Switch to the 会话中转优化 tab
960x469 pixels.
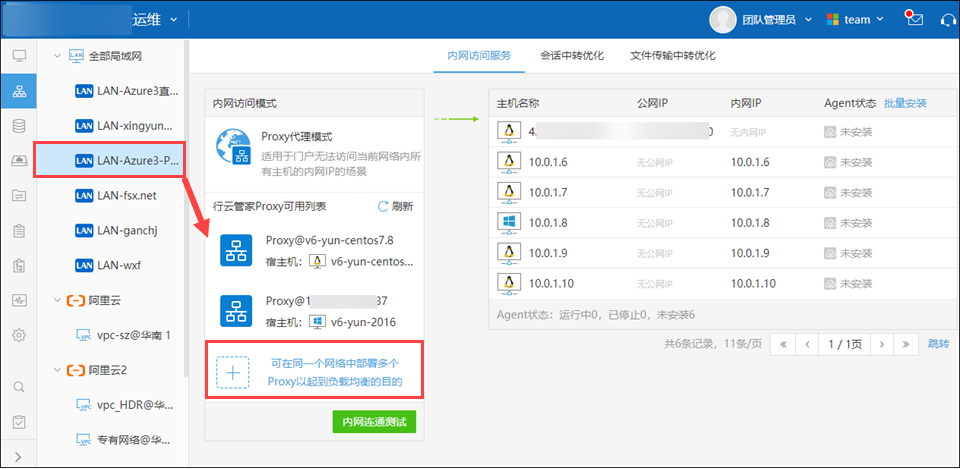(x=571, y=56)
